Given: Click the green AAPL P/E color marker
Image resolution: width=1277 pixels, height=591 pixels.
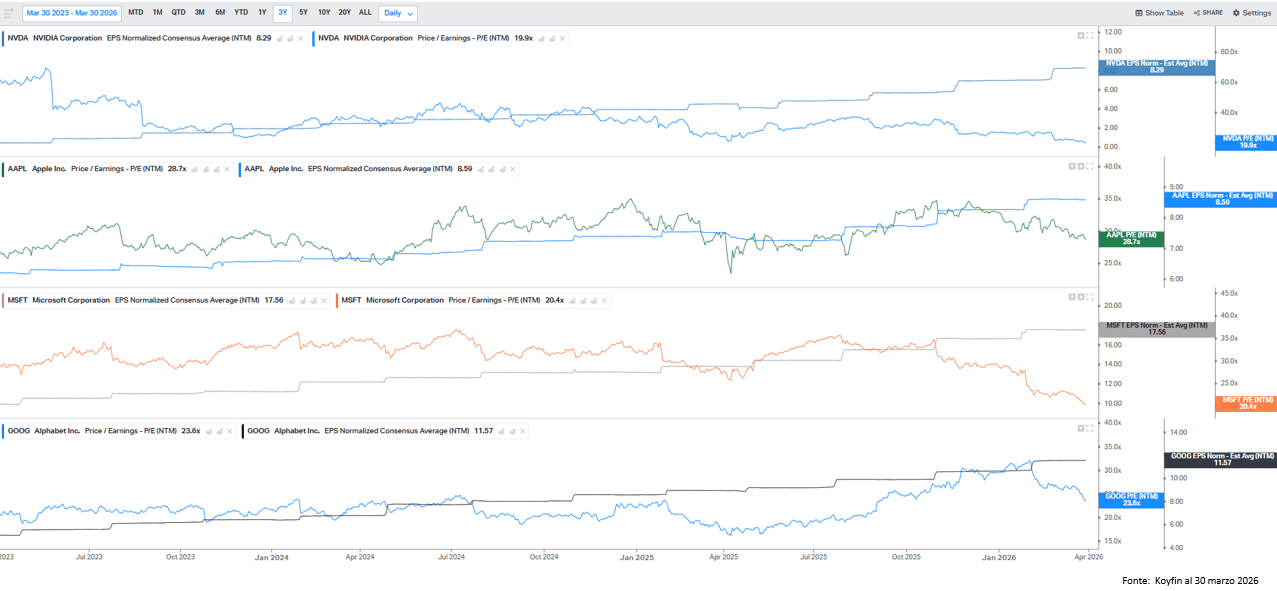Looking at the screenshot, I should tap(3, 169).
